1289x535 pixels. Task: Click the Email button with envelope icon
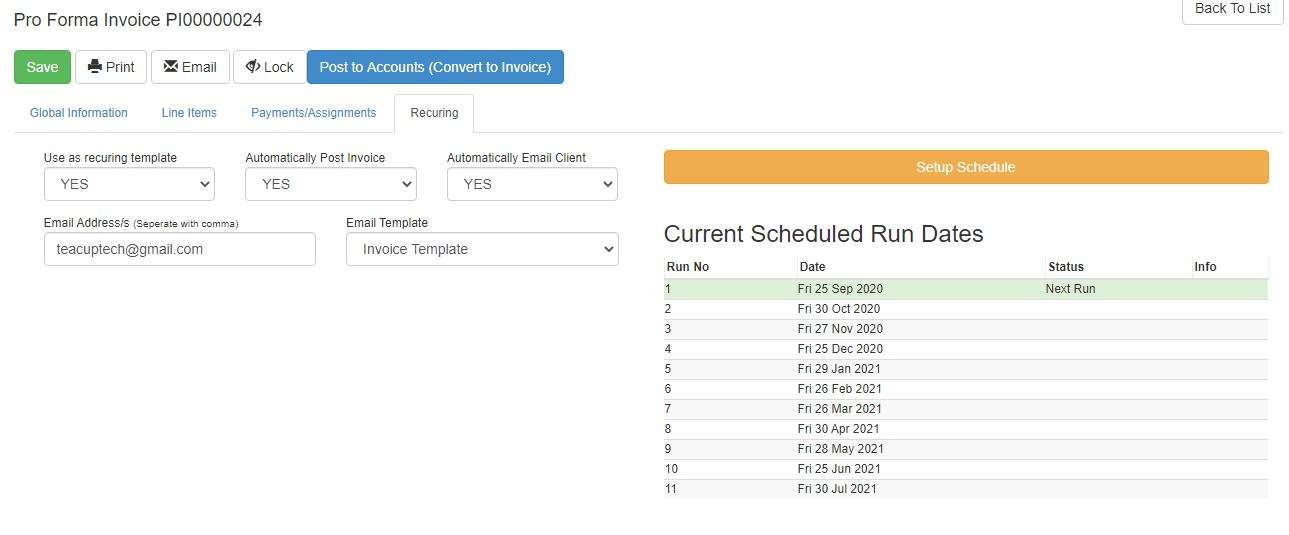coord(190,67)
